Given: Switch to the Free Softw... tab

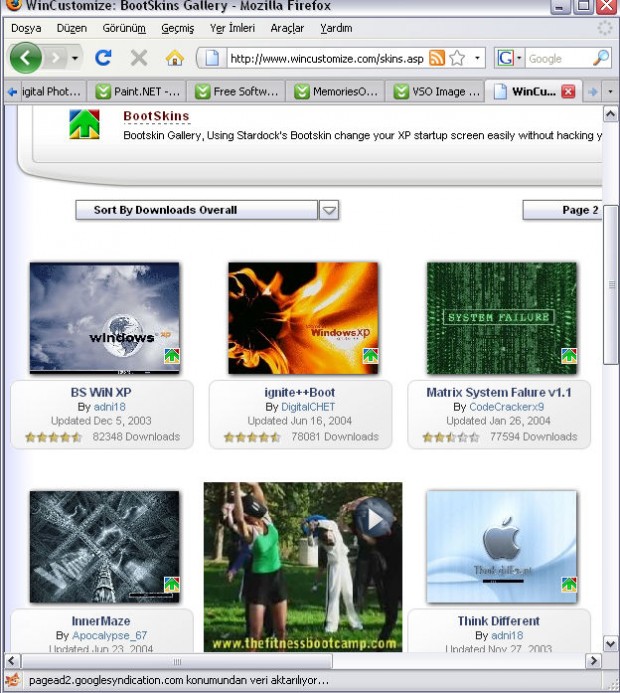Looking at the screenshot, I should (236, 91).
